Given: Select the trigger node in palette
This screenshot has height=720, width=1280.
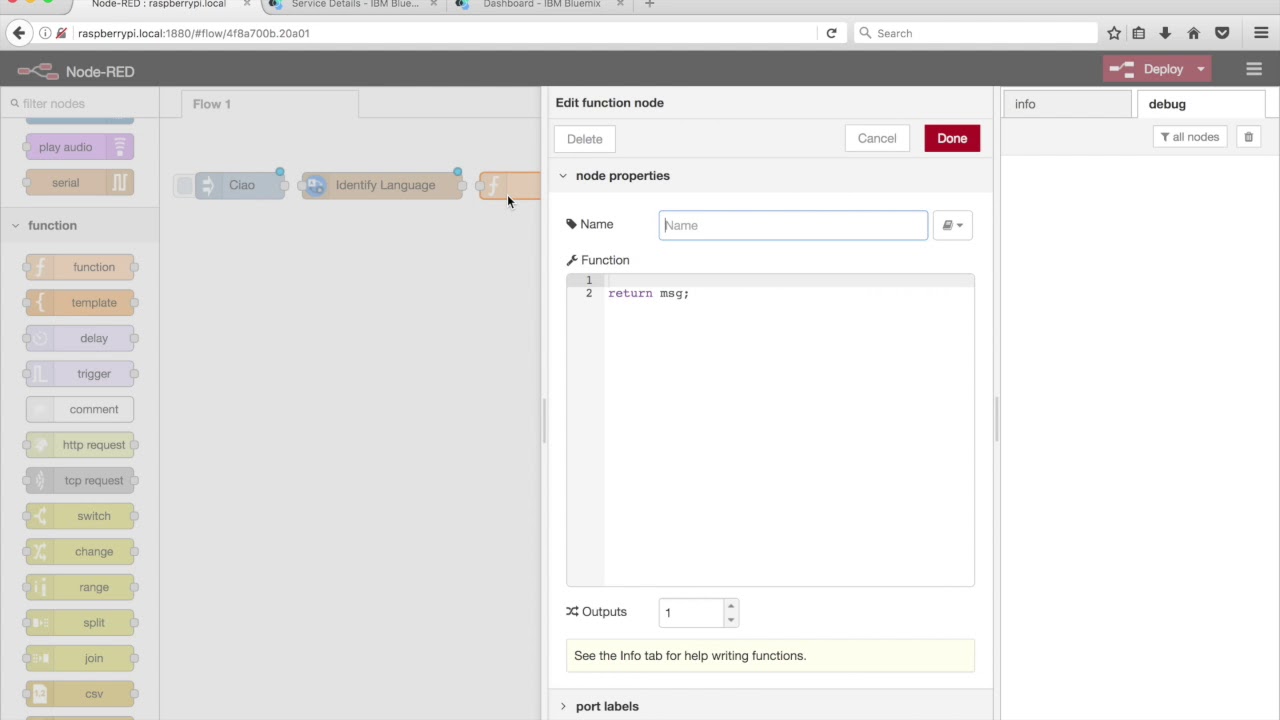Looking at the screenshot, I should [x=80, y=374].
